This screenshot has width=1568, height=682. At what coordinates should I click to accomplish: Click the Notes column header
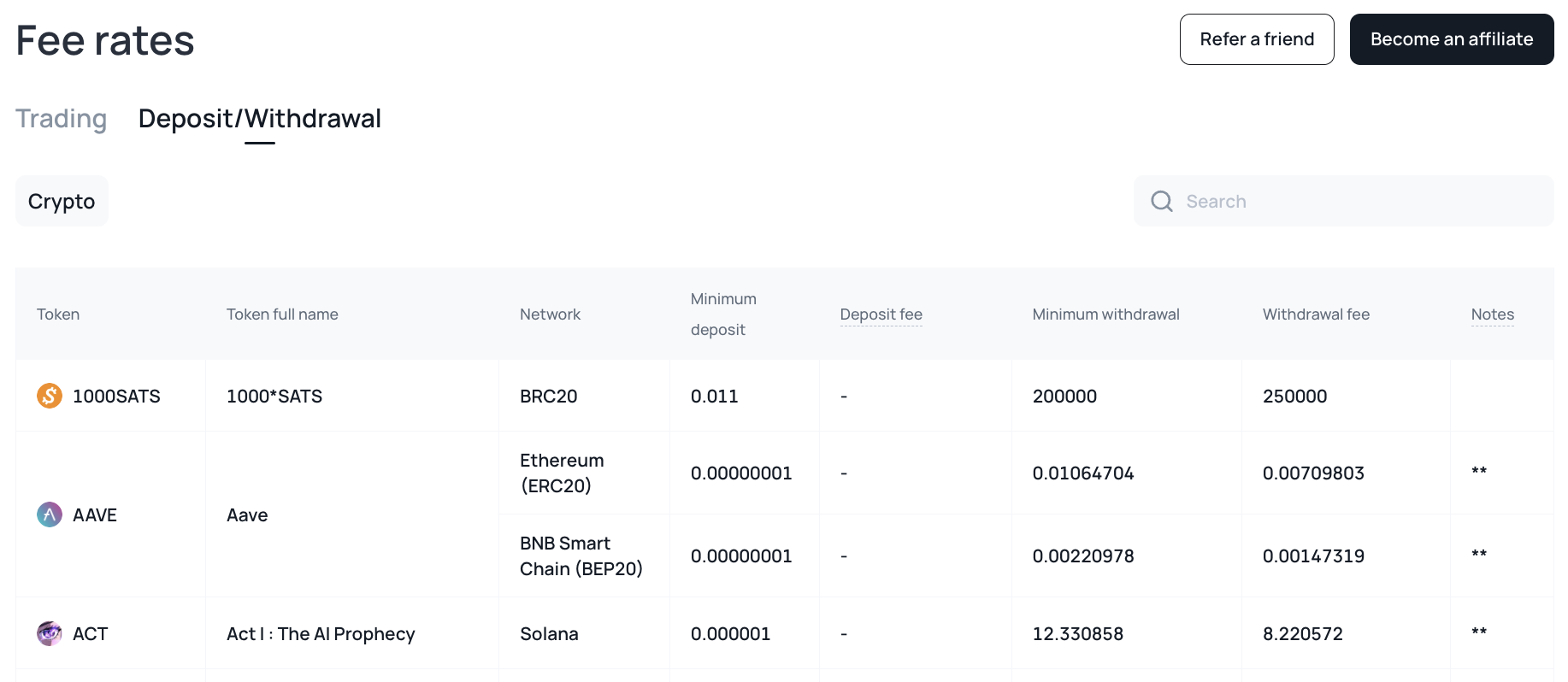(1492, 315)
